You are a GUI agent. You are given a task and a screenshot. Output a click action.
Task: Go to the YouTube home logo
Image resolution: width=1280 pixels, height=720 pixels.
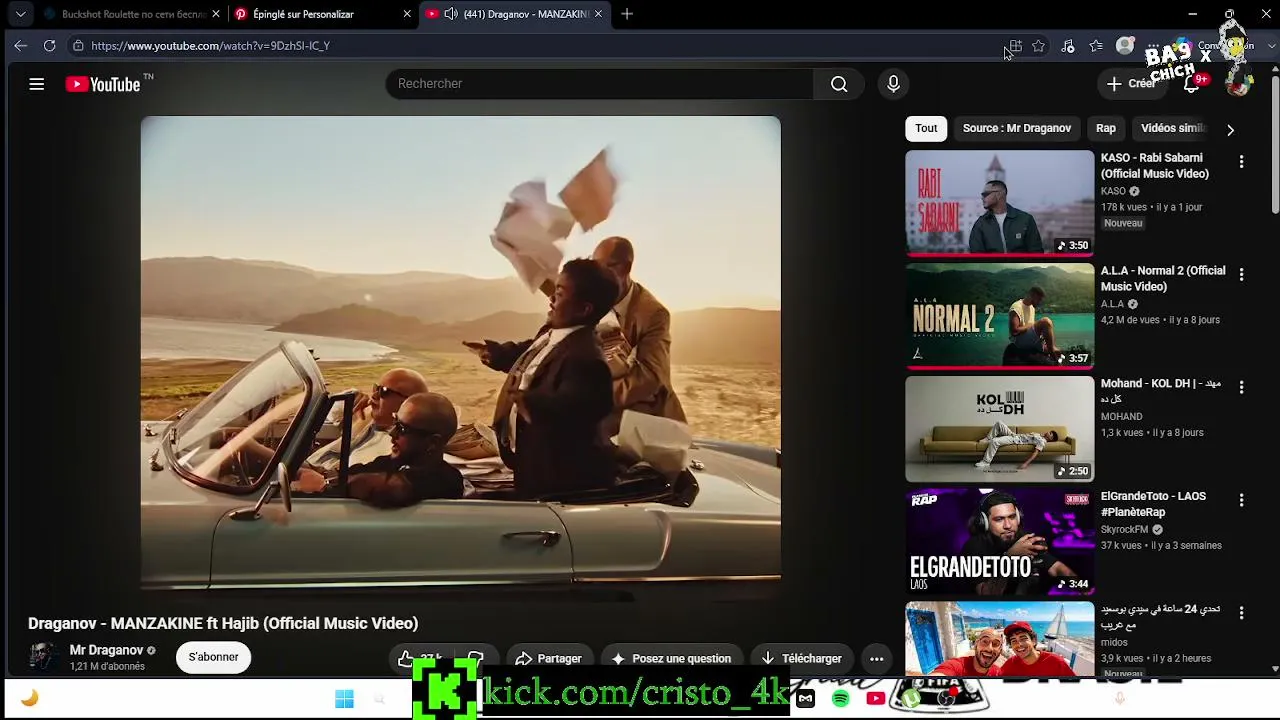coord(103,84)
